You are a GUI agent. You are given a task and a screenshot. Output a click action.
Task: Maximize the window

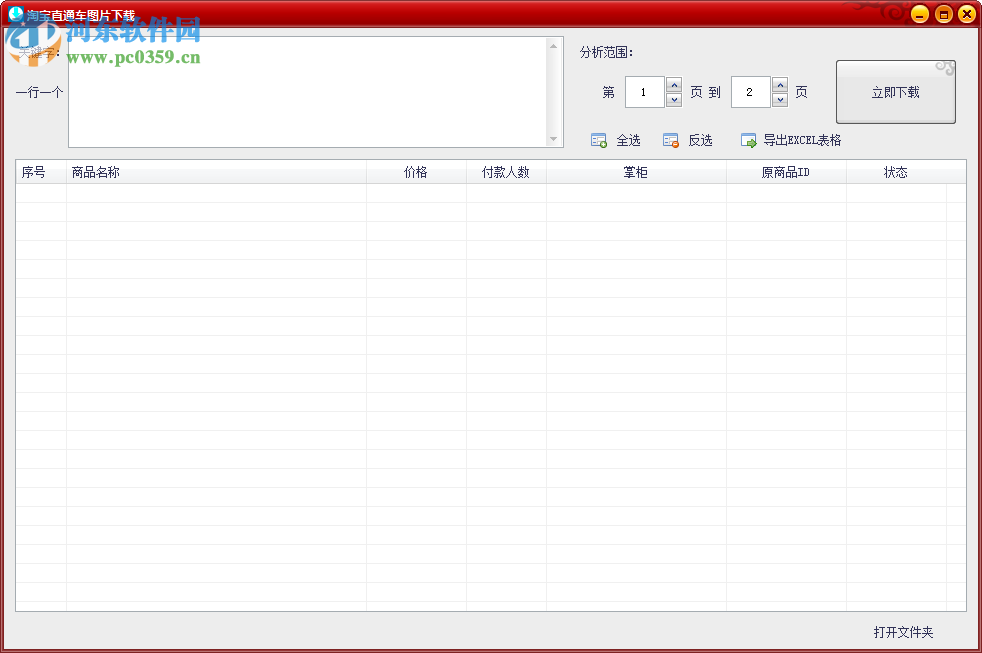point(943,14)
